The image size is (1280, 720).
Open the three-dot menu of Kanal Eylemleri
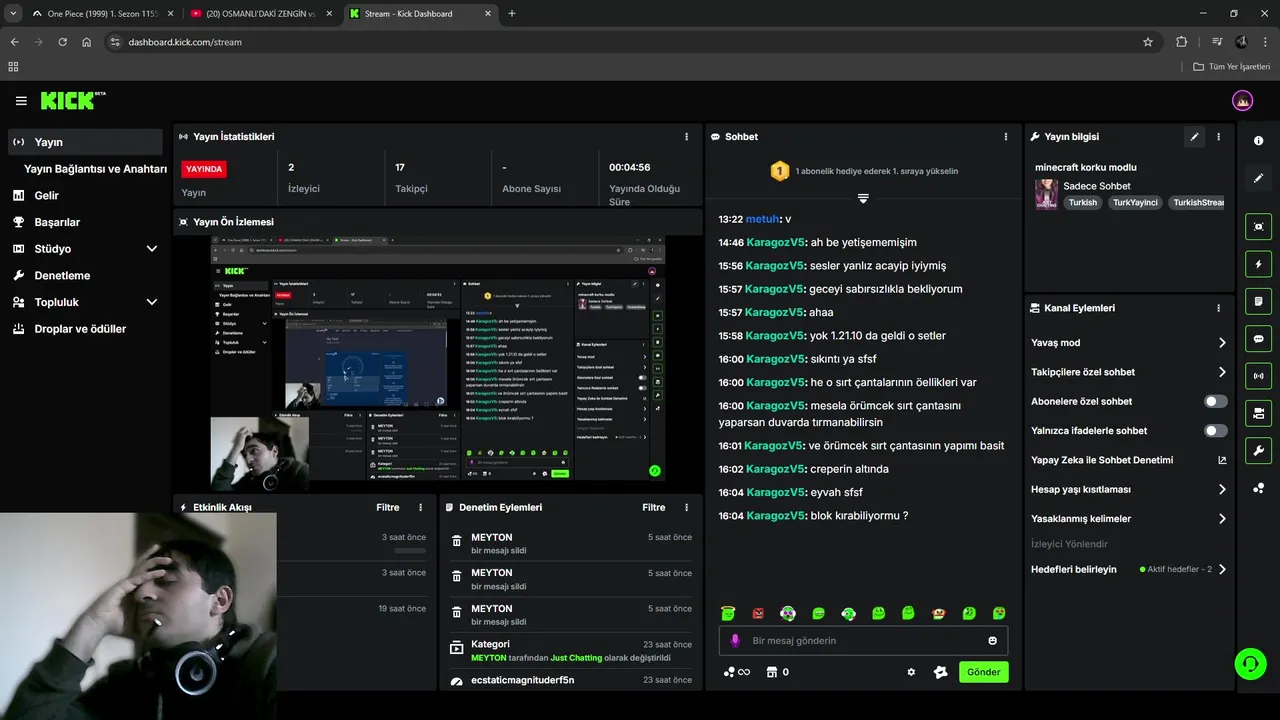point(1218,308)
